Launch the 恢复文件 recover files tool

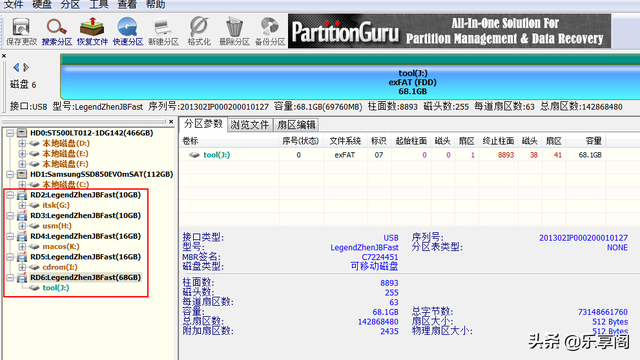[x=92, y=31]
